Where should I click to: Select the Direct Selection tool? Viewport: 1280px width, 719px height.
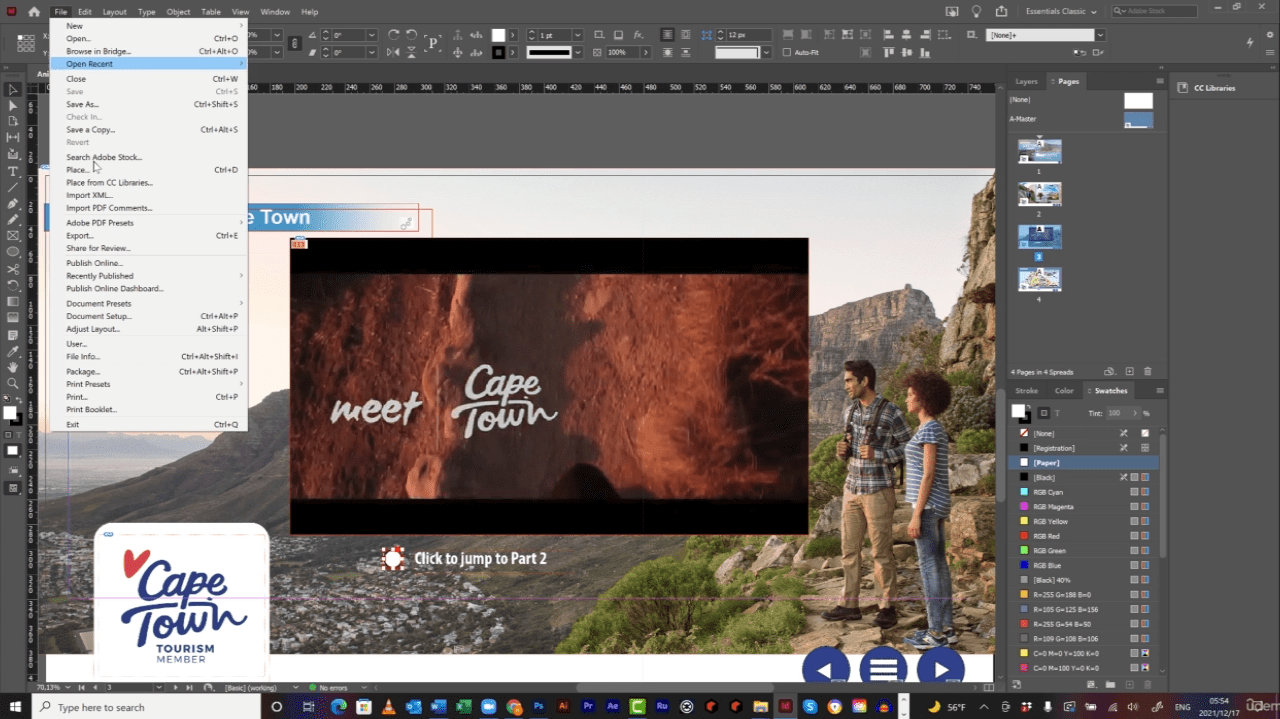pos(13,105)
